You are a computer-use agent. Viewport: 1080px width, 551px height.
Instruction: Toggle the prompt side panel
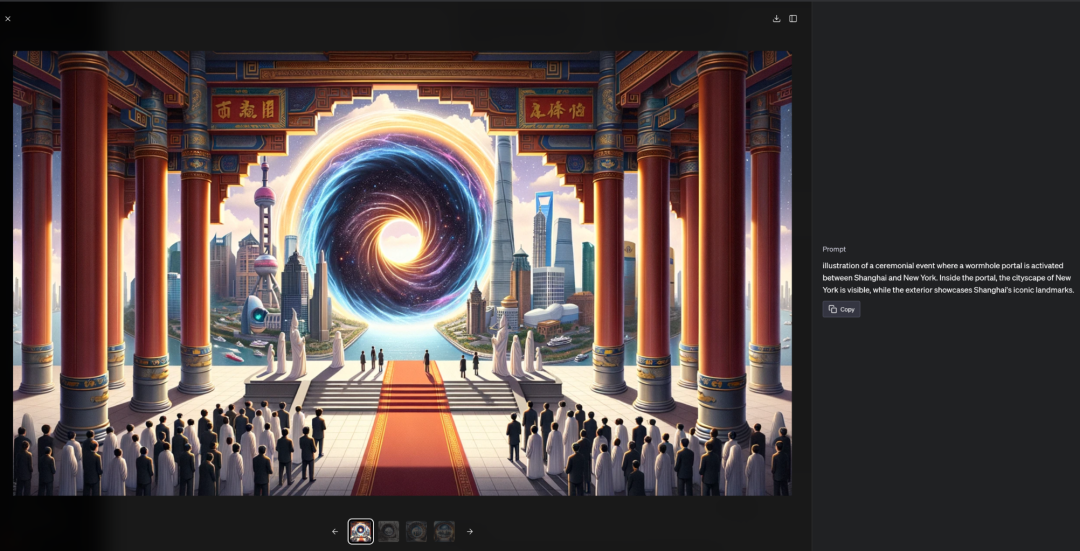pyautogui.click(x=793, y=18)
